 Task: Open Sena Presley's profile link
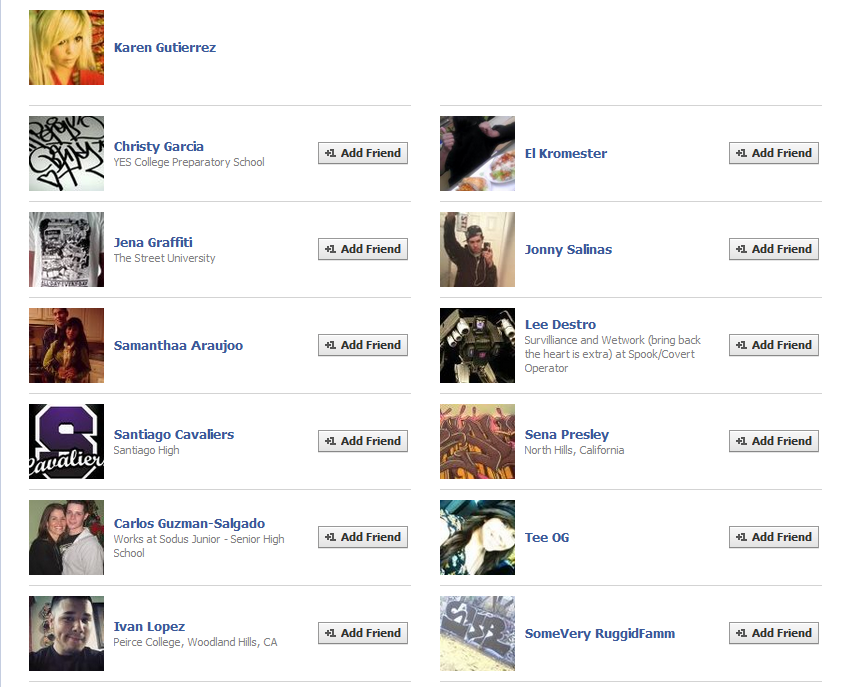pyautogui.click(x=567, y=434)
